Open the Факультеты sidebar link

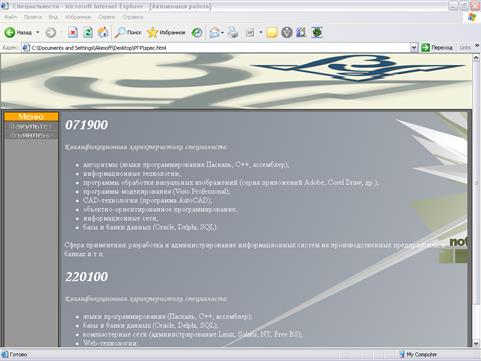(x=31, y=126)
